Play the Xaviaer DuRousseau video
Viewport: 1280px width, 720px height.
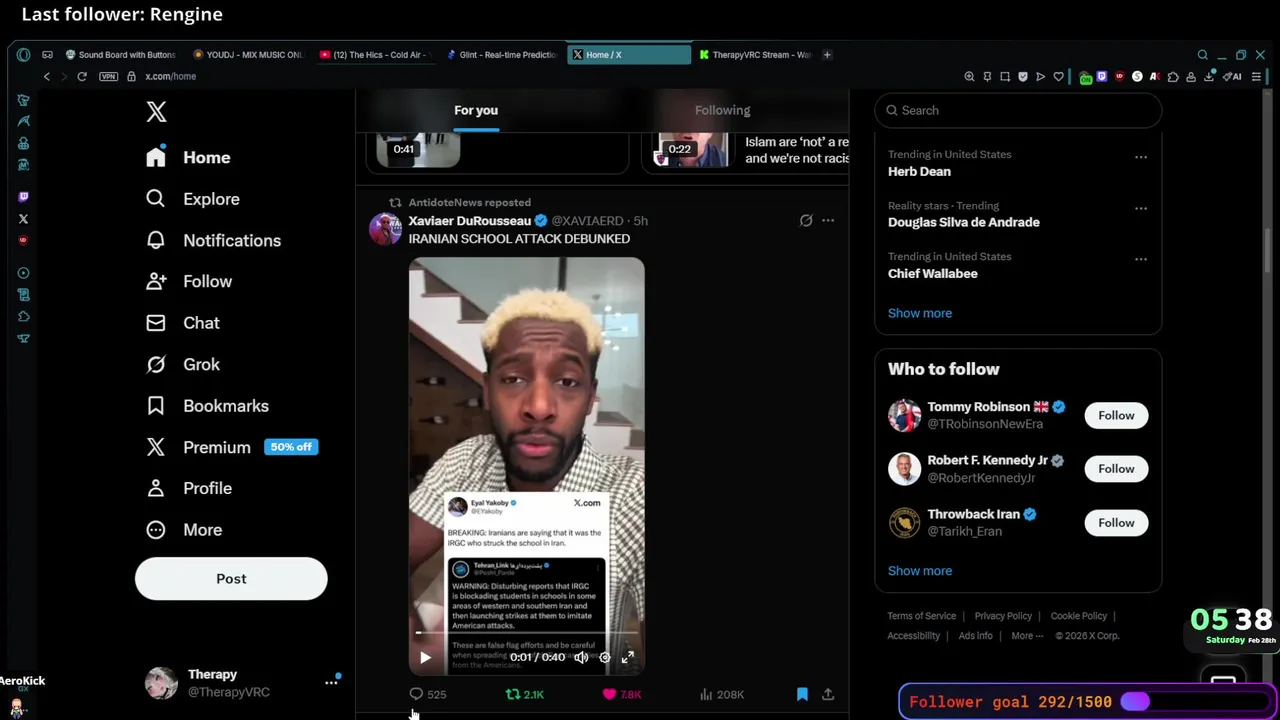click(425, 657)
